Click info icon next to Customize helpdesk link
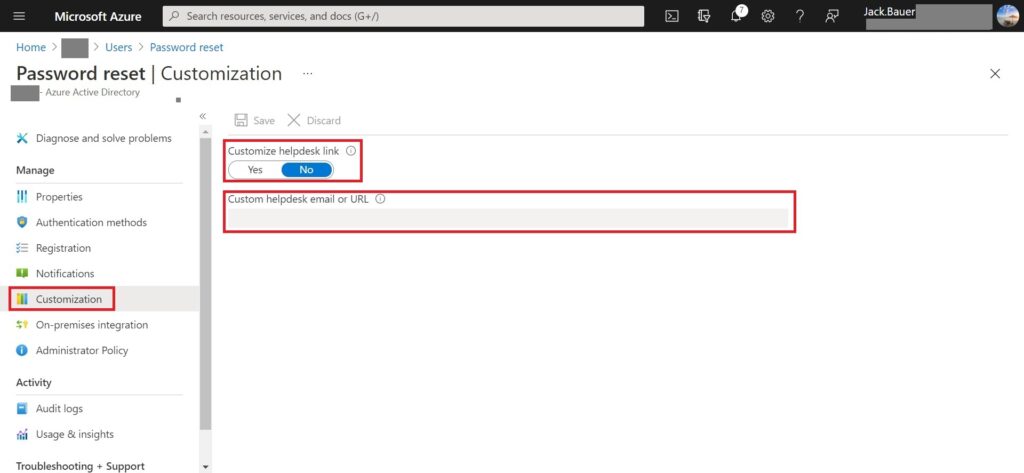 point(351,151)
